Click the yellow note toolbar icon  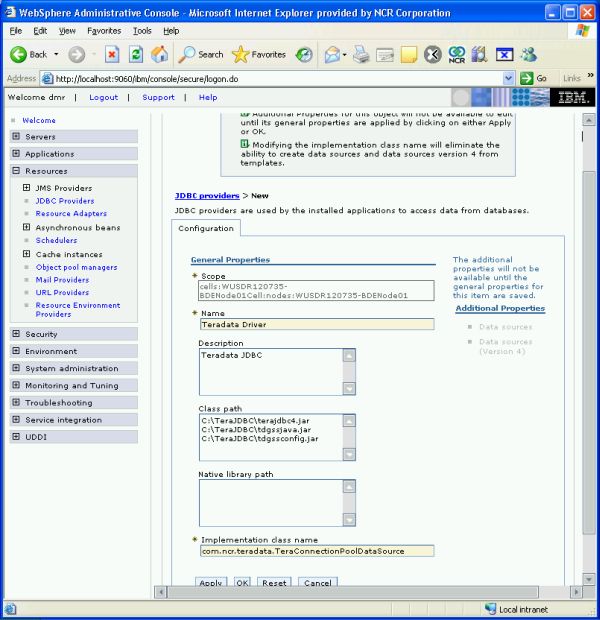coord(409,55)
